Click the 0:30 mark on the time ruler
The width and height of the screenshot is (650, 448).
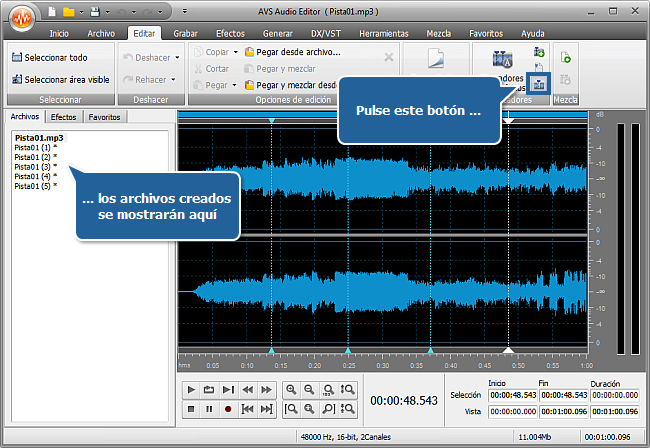(383, 366)
